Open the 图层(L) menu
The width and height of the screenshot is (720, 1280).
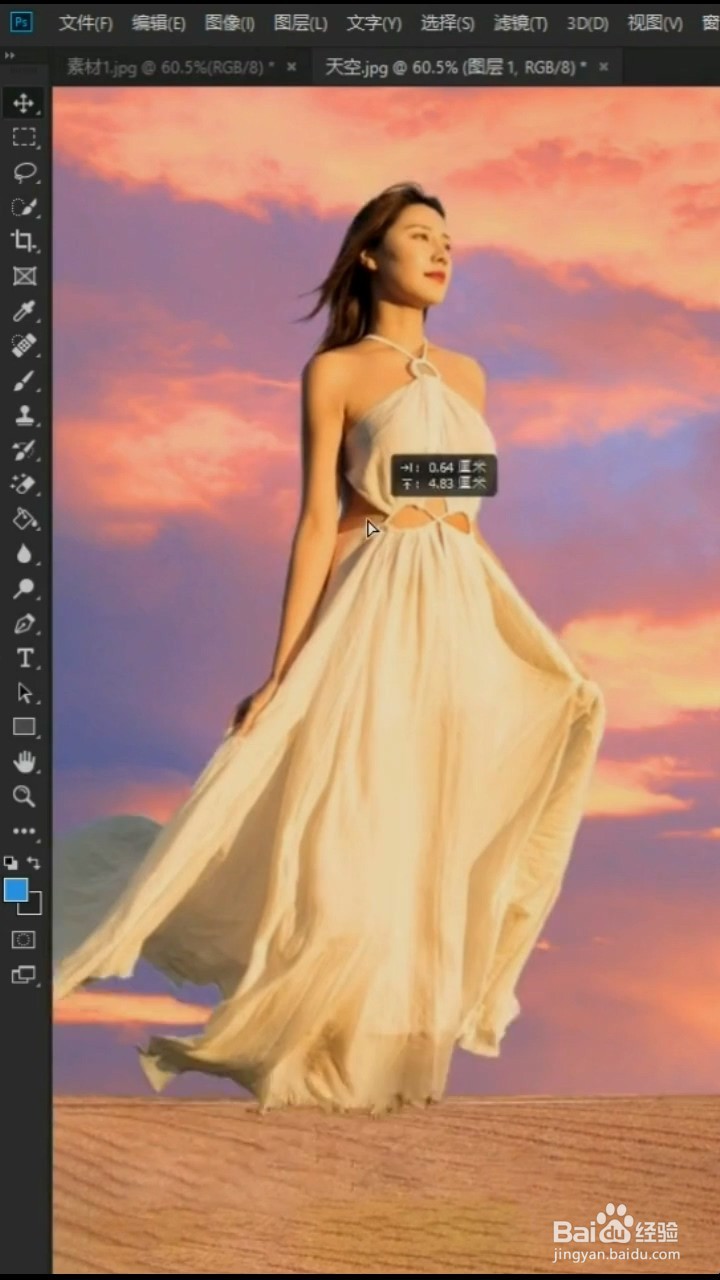[301, 23]
